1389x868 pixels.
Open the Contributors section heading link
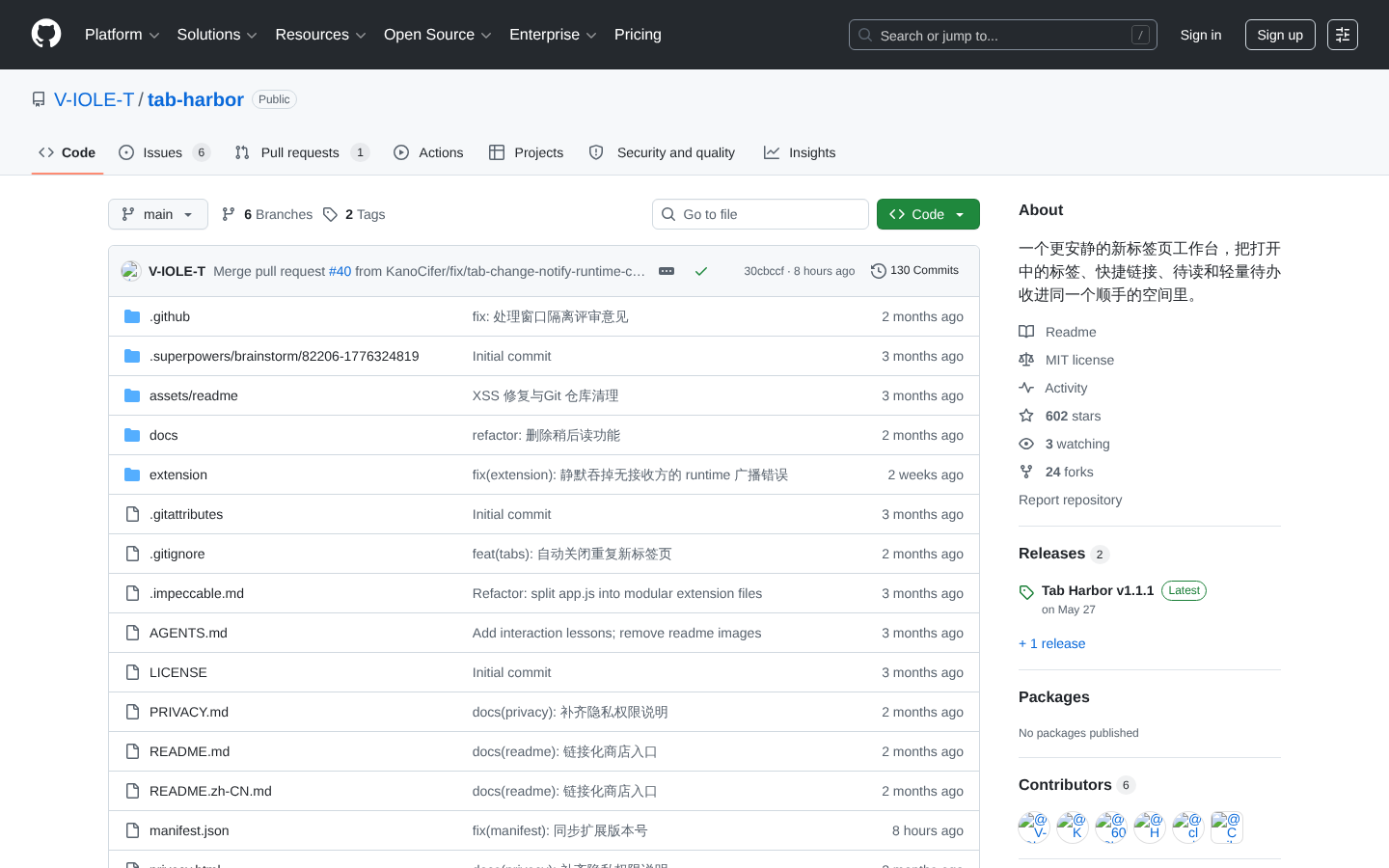1076,785
